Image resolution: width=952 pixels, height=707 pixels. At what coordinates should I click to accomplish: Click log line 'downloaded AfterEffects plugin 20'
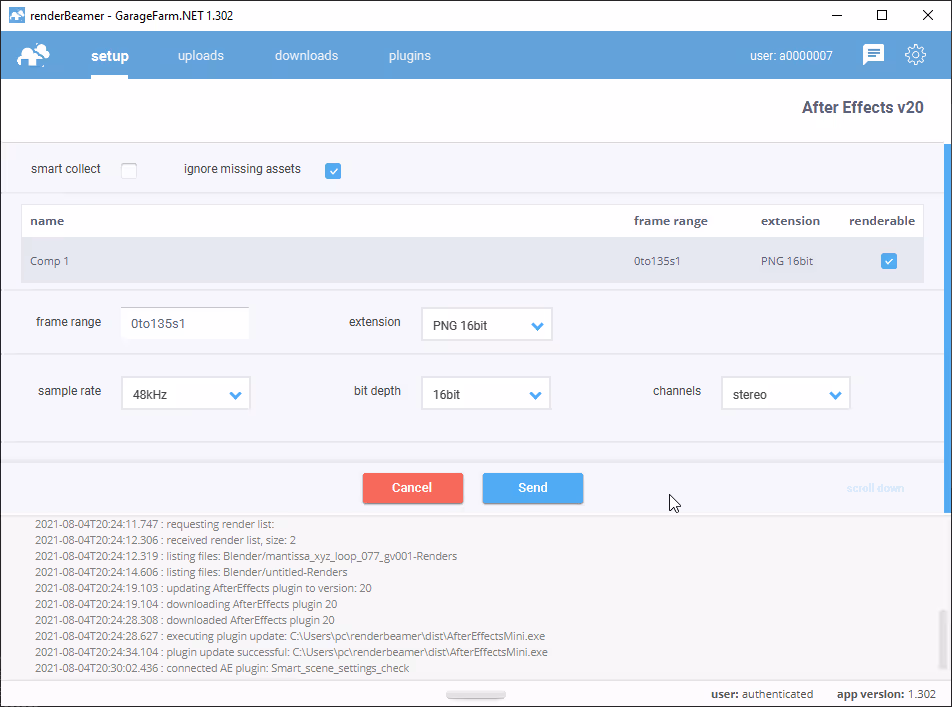pyautogui.click(x=185, y=620)
